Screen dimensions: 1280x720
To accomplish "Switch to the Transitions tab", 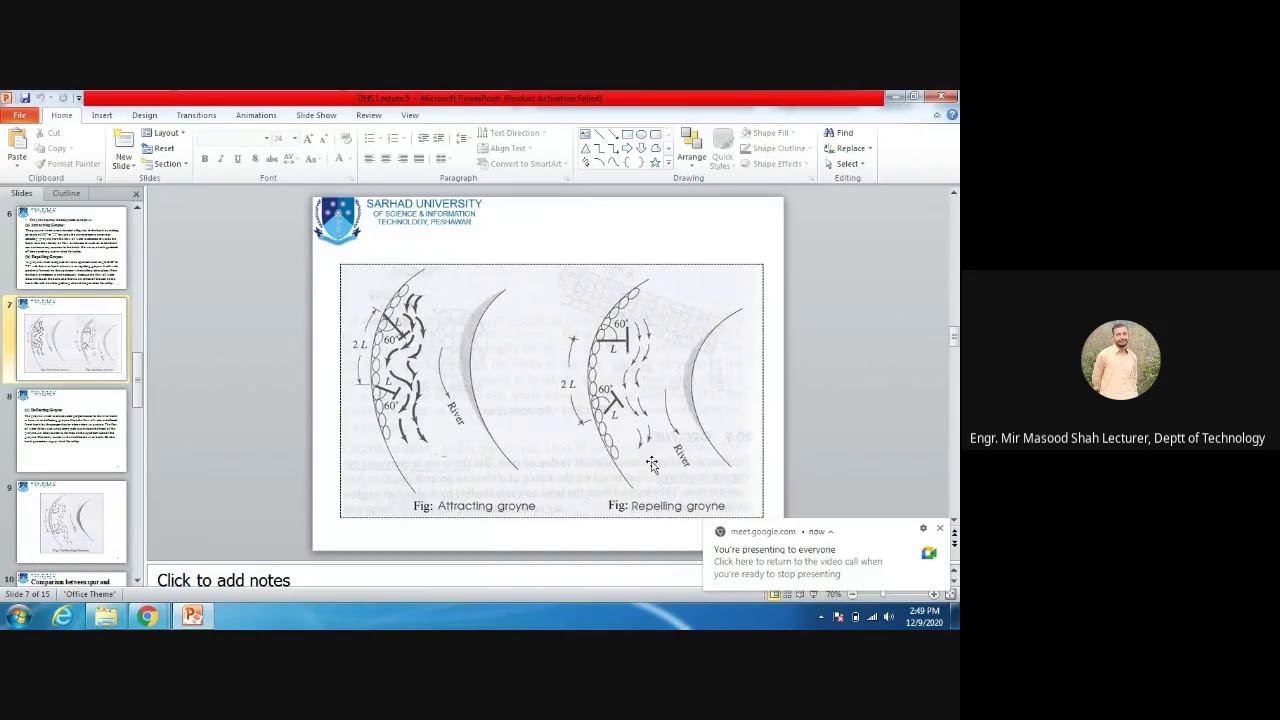I will tap(196, 115).
